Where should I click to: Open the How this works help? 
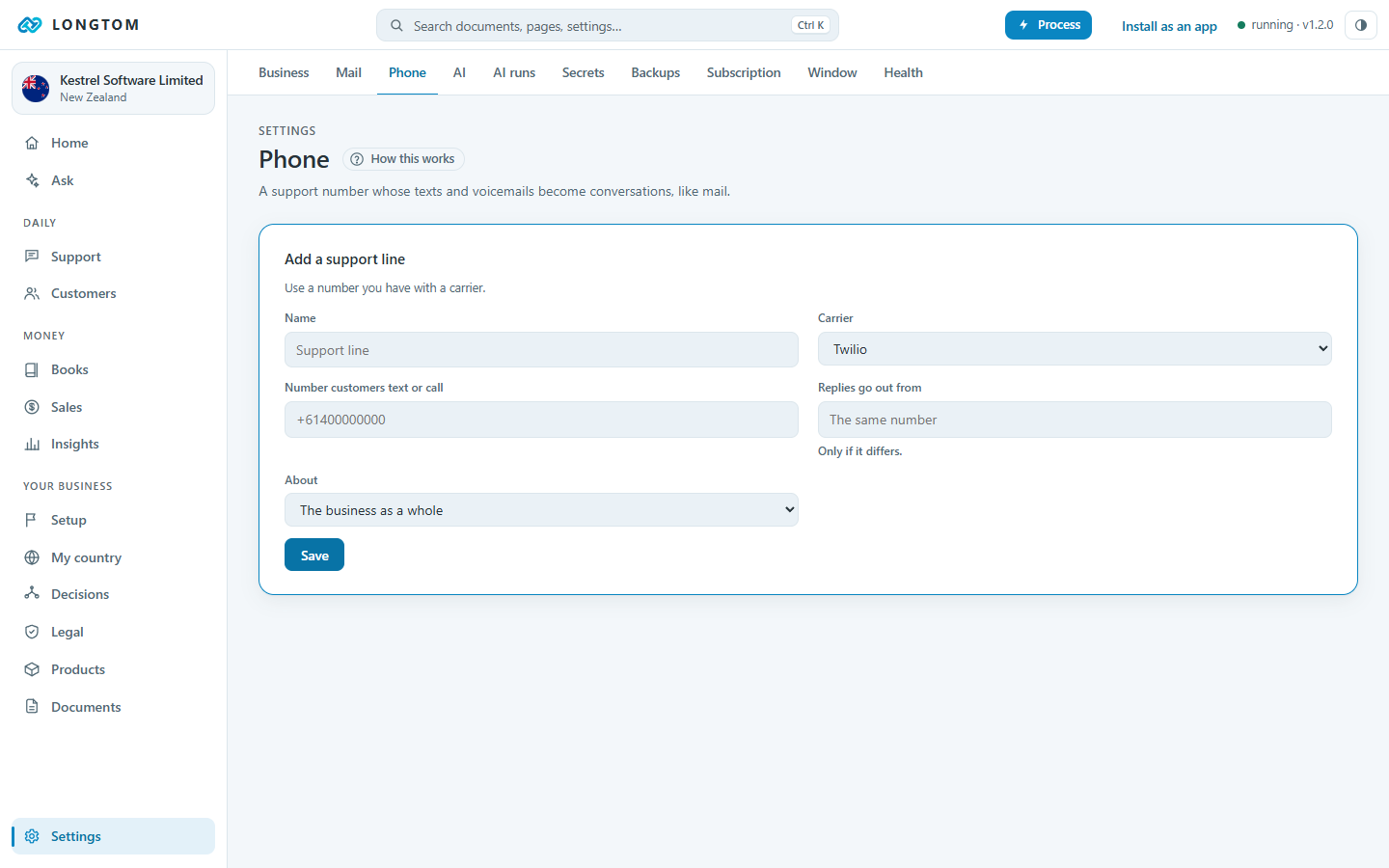pos(403,159)
